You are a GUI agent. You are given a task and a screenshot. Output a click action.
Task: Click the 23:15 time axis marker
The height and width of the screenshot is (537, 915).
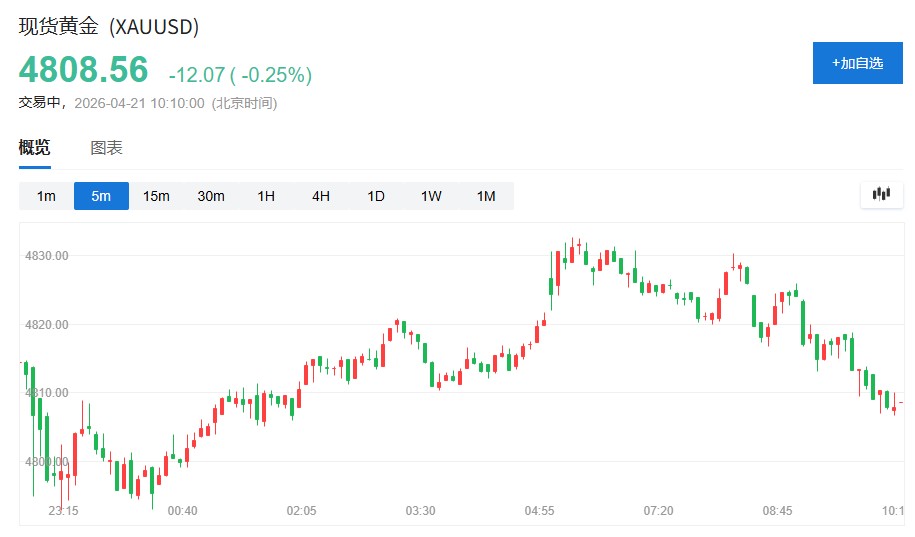(64, 511)
